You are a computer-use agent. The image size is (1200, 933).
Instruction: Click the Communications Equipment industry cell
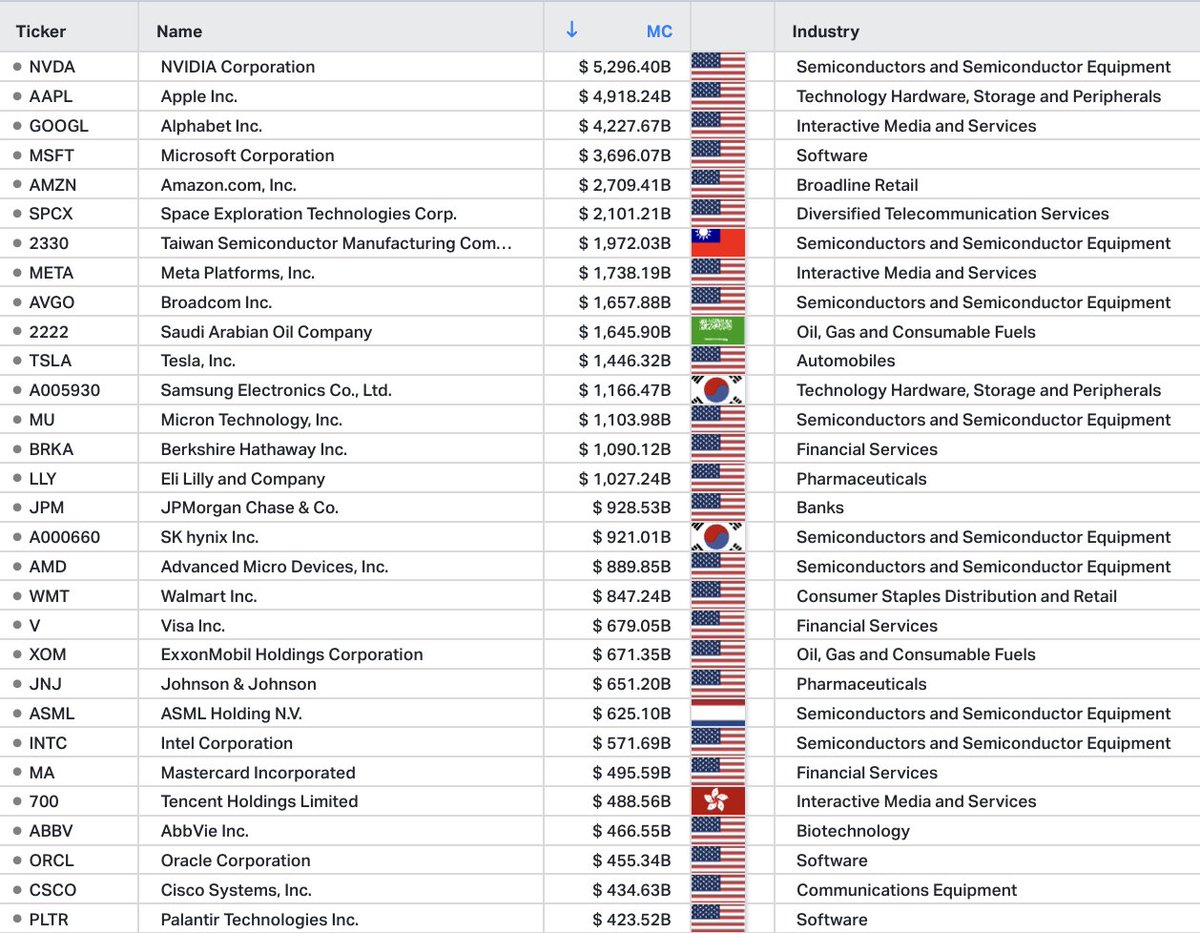tap(907, 890)
